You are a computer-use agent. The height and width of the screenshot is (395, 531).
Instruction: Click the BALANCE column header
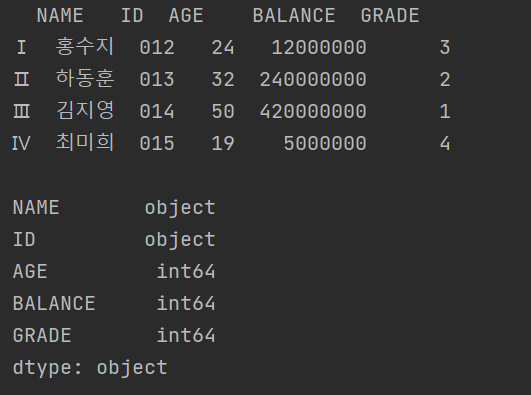click(x=294, y=16)
